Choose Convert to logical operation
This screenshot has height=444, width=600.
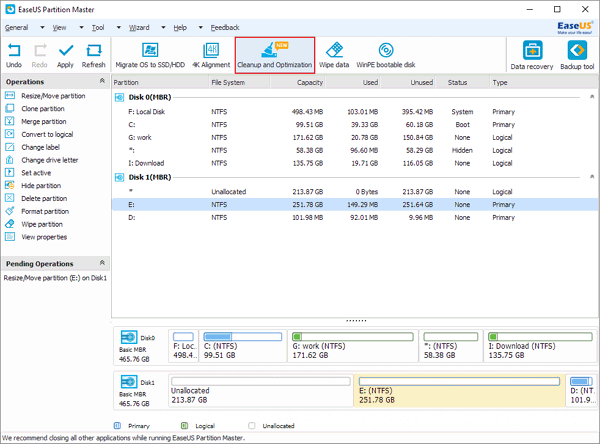click(x=39, y=134)
